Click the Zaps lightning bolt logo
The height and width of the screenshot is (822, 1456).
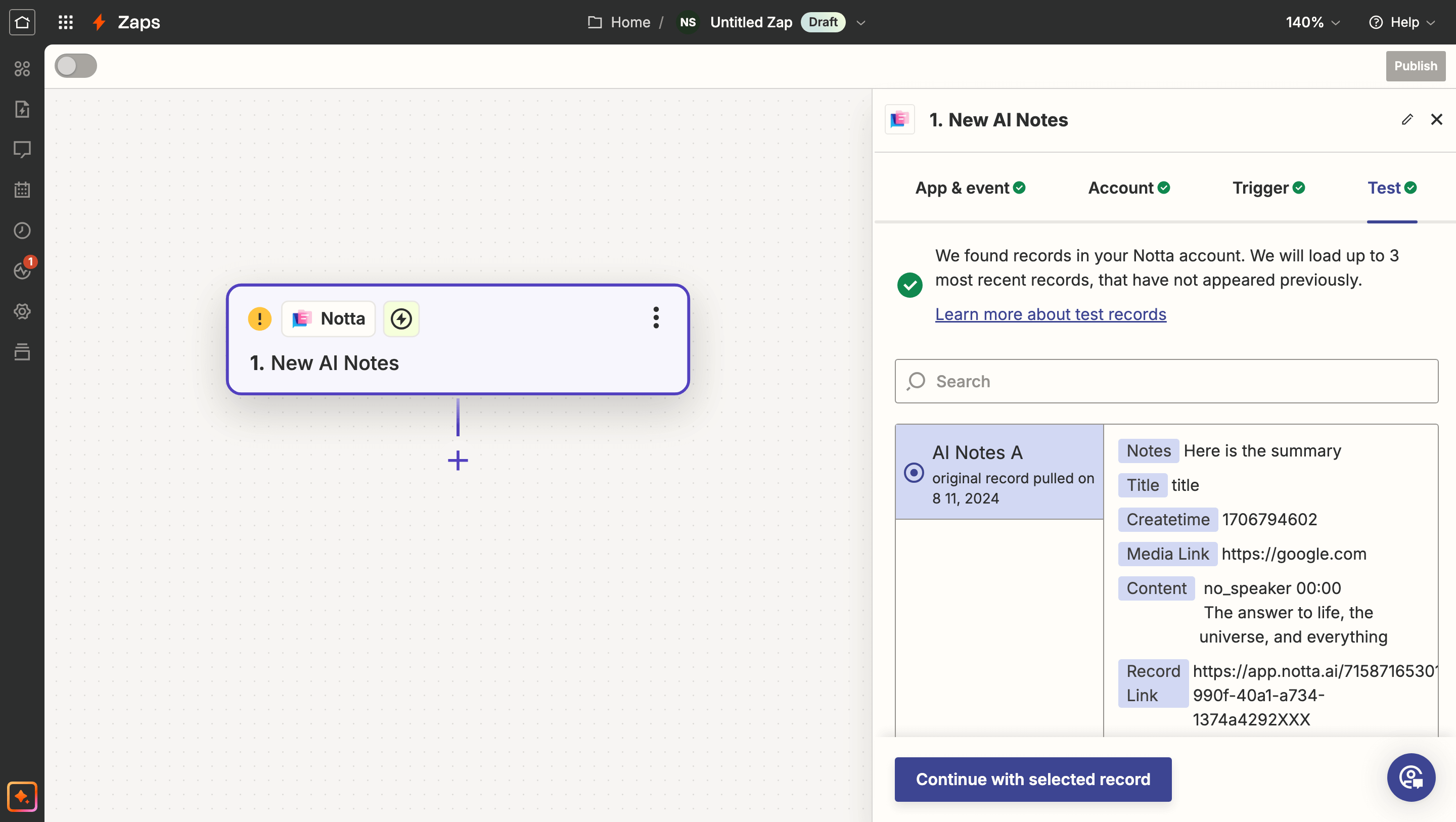pos(100,22)
